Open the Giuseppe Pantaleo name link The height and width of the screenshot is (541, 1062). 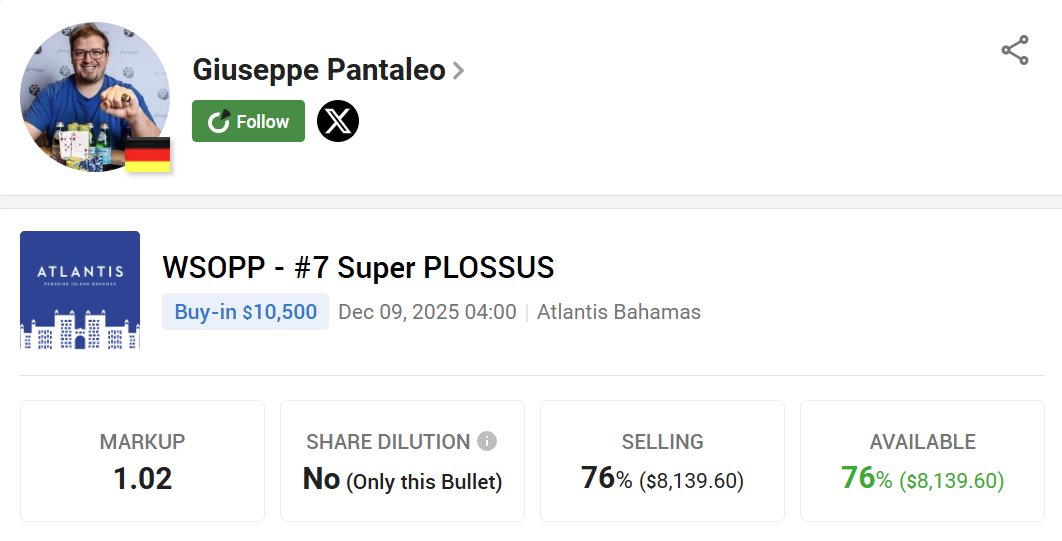(319, 70)
